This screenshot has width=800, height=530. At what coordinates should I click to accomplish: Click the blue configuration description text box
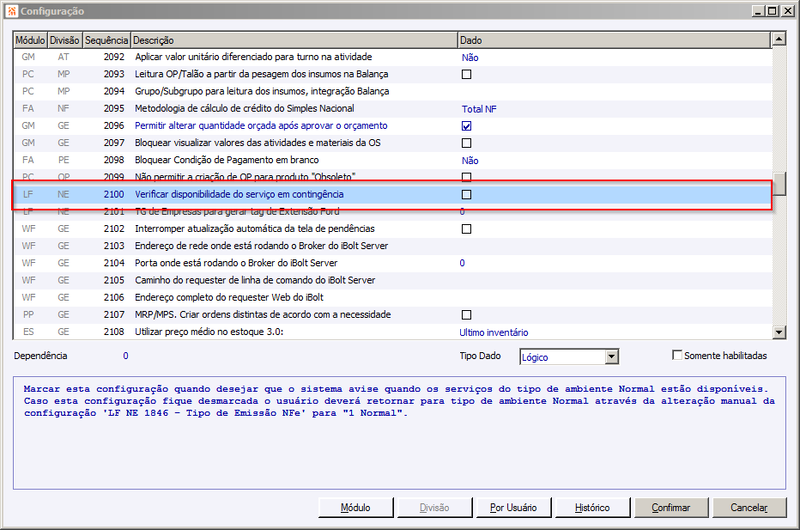[399, 433]
